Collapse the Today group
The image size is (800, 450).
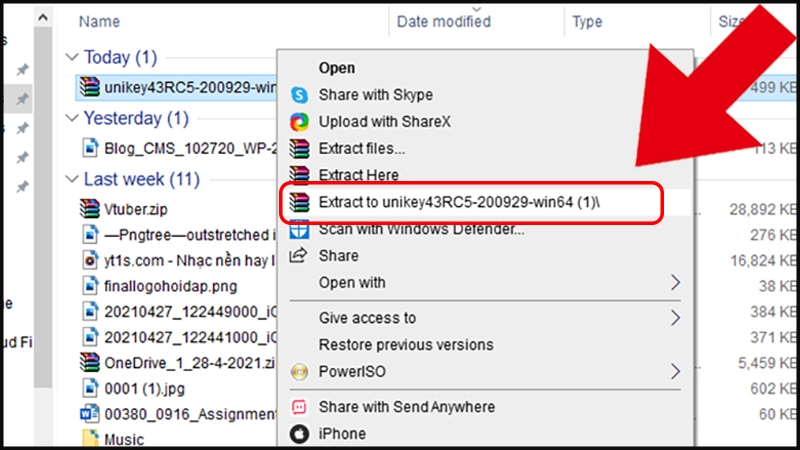click(70, 58)
